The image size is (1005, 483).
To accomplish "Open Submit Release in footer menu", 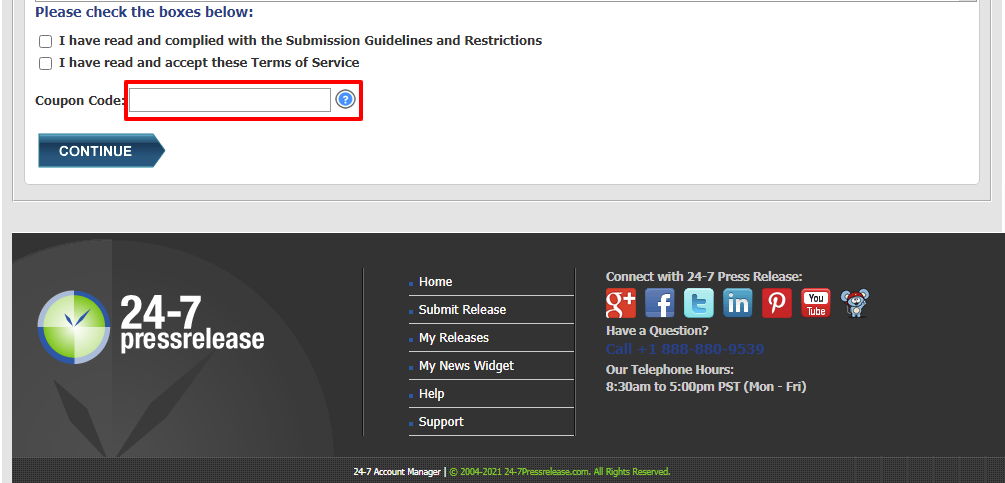I will [x=462, y=309].
